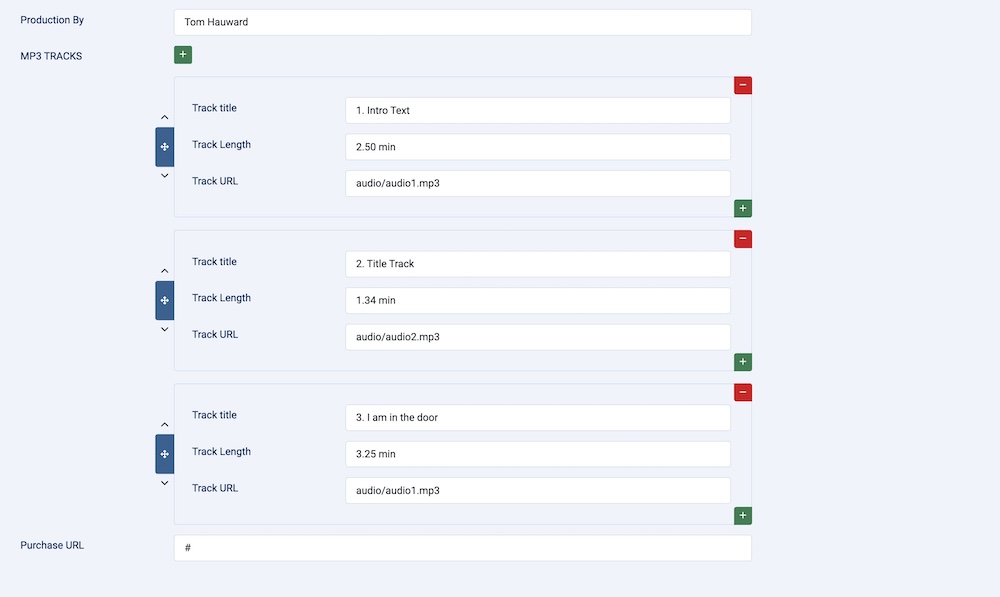
Task: Add a track after Intro Text track
Action: click(743, 209)
